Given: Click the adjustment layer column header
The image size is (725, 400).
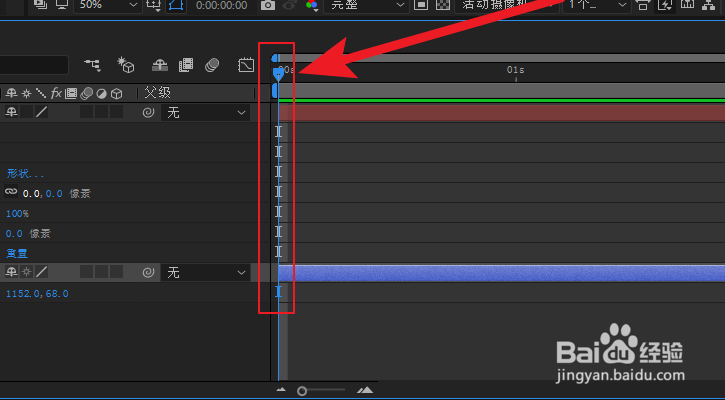Looking at the screenshot, I should (x=101, y=94).
